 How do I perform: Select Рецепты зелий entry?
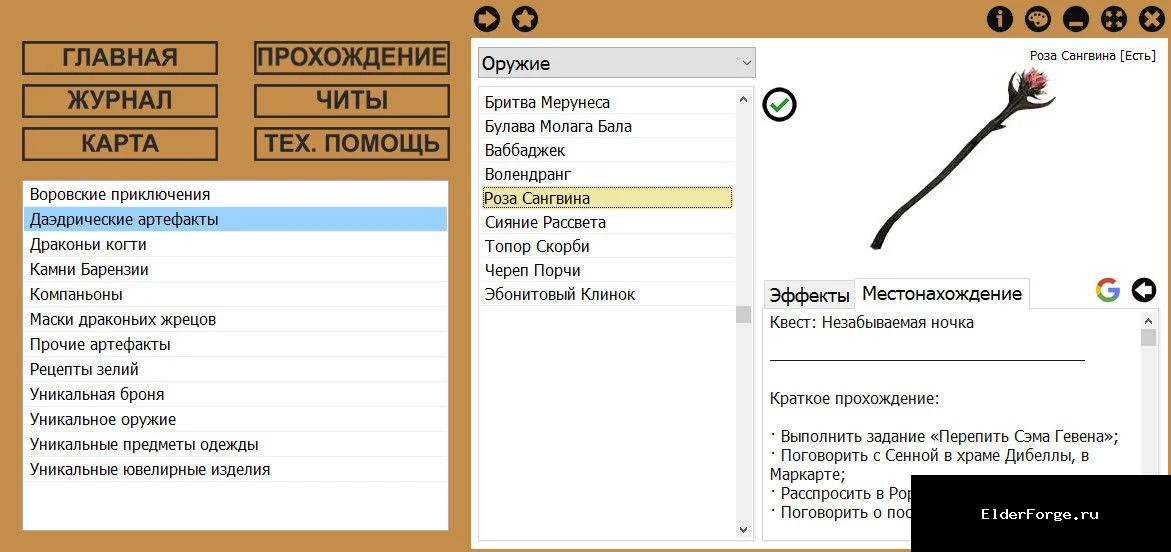point(235,370)
